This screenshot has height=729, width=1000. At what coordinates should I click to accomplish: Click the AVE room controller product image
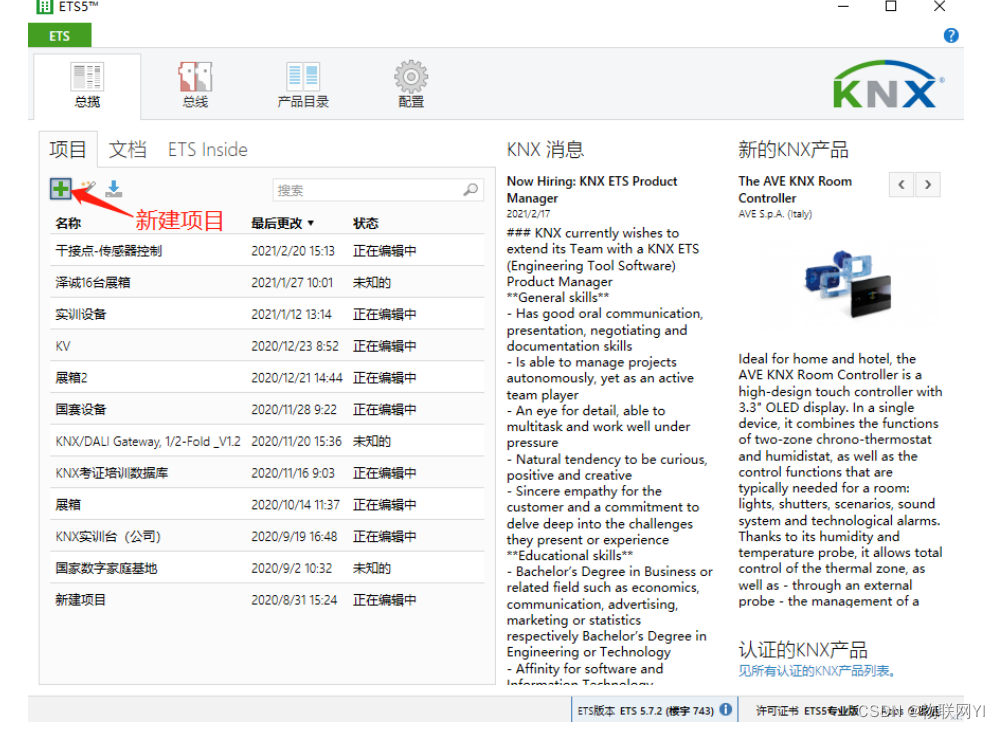point(848,283)
